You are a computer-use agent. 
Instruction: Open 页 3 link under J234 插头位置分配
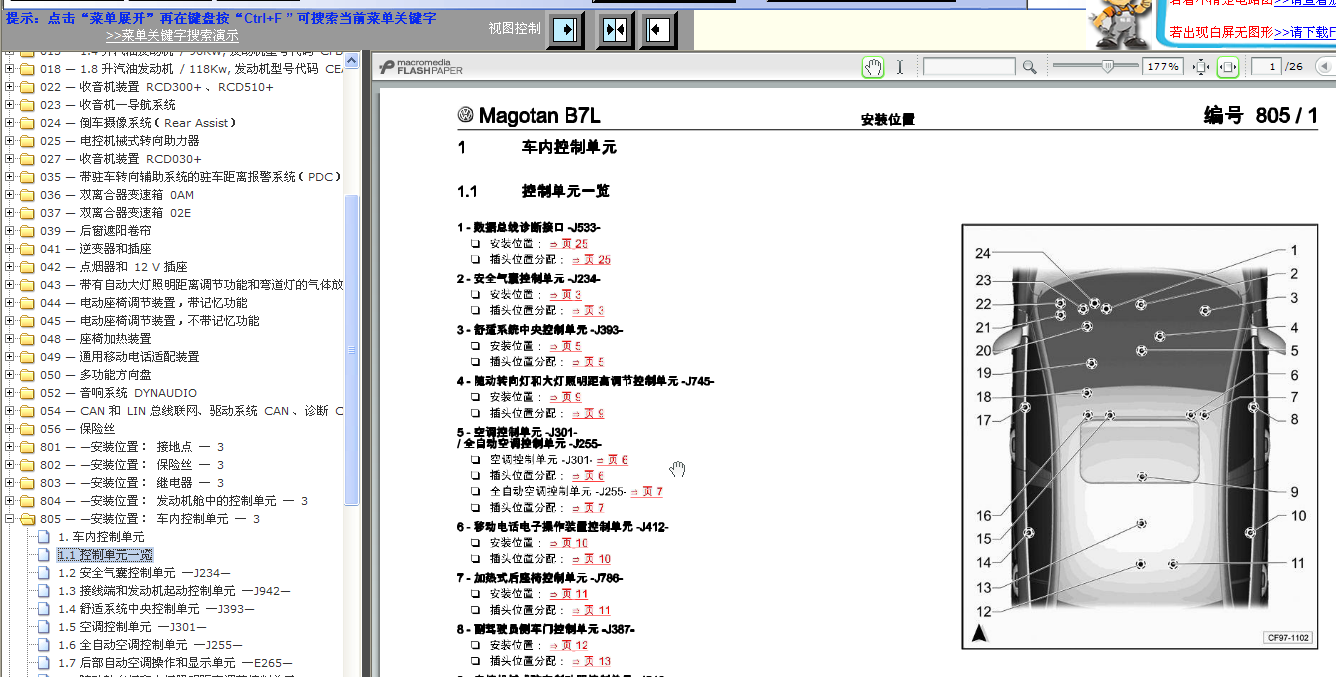click(586, 310)
